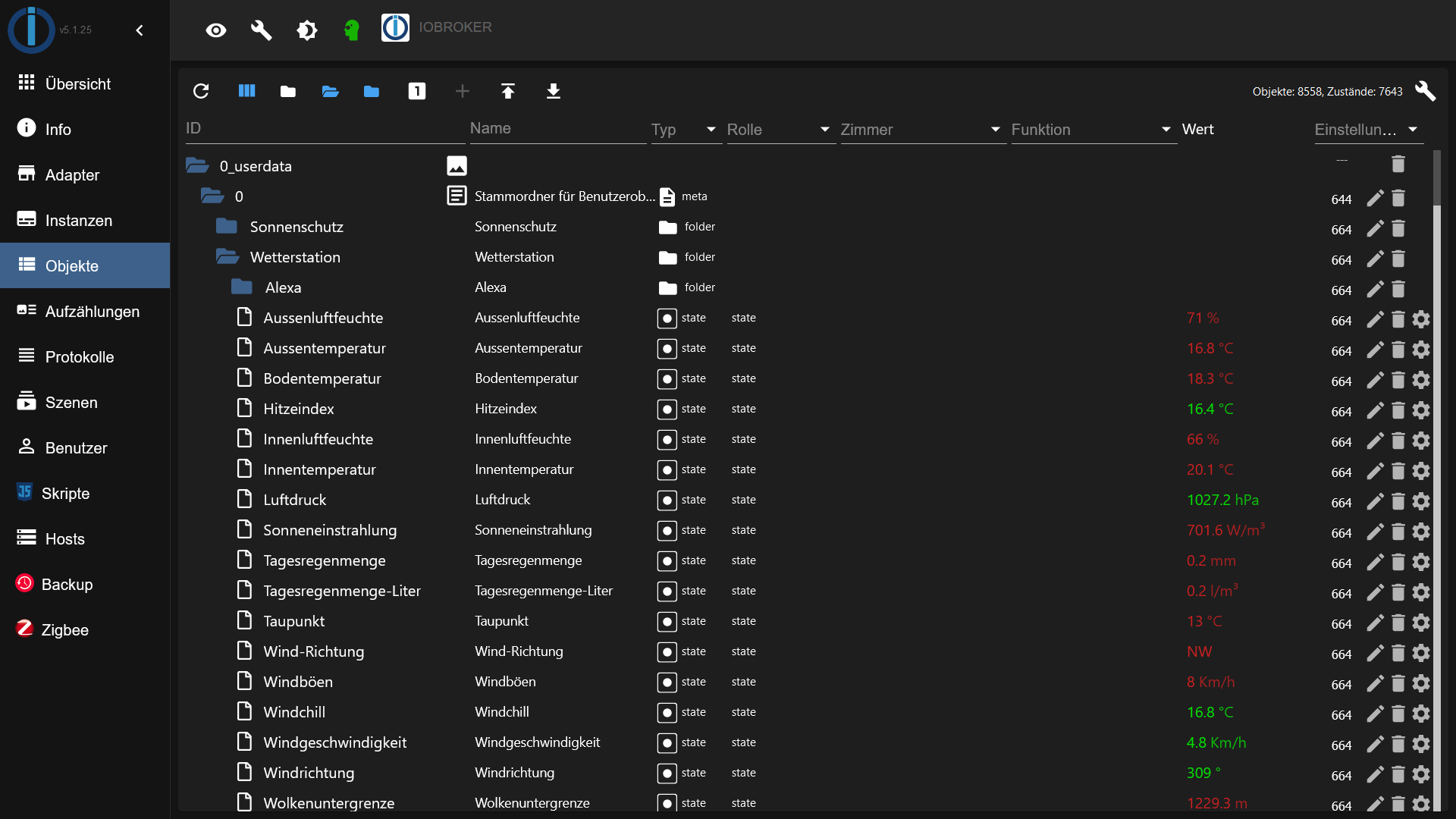Open Benutzer in the sidebar

pyautogui.click(x=85, y=447)
